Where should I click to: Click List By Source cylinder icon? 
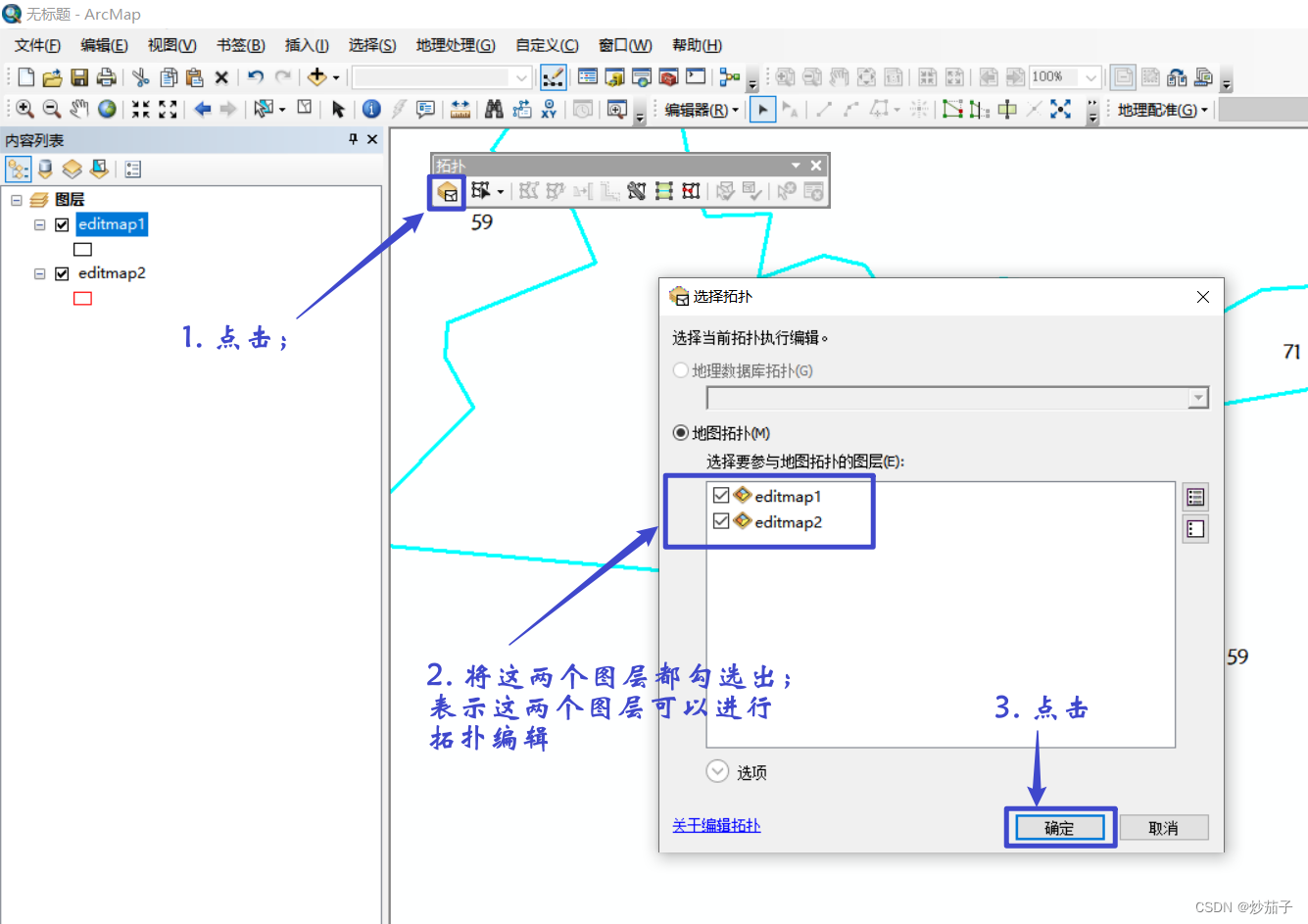(x=45, y=170)
